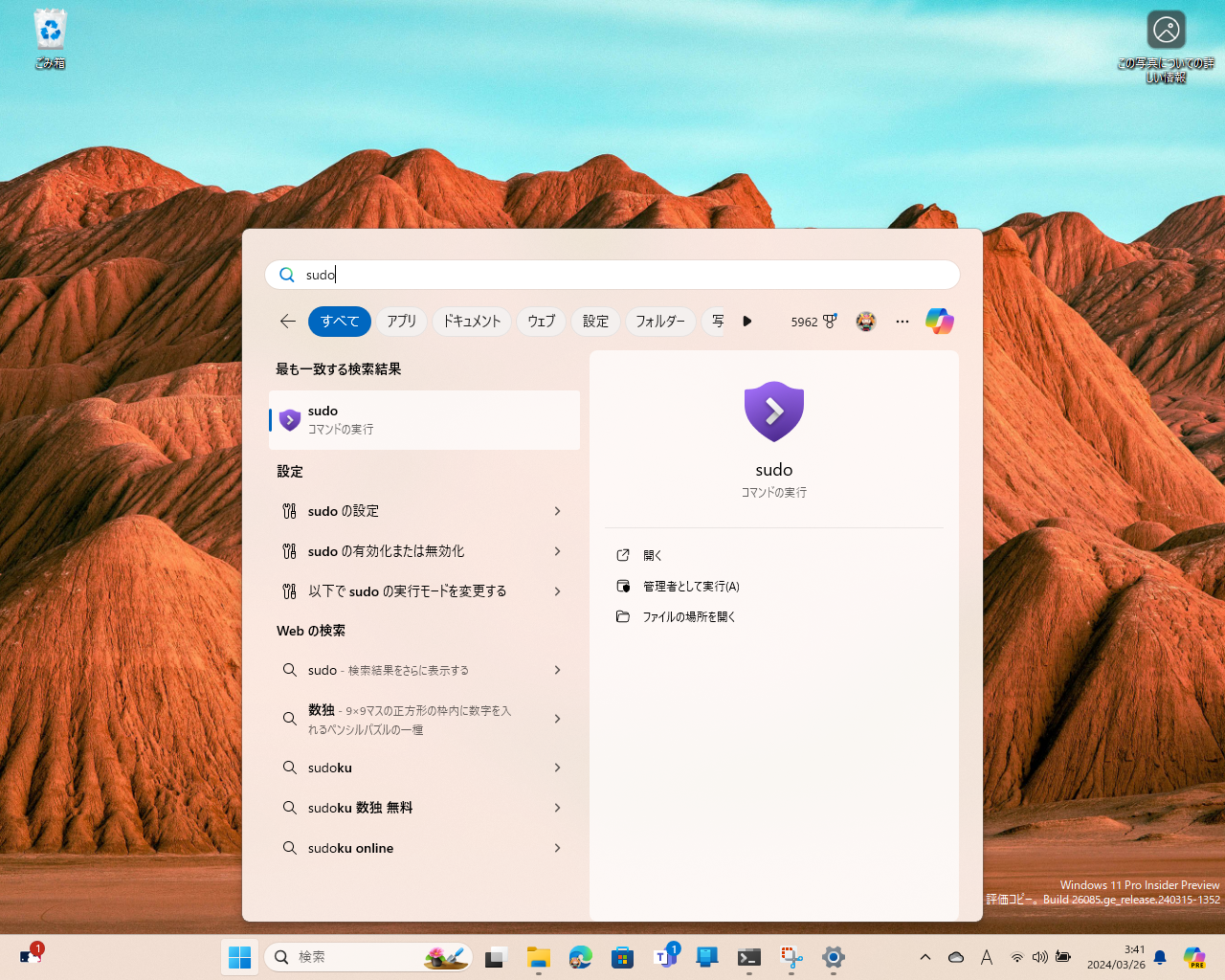Image resolution: width=1225 pixels, height=980 pixels.
Task: Open the notification bell in system tray
Action: point(1158,957)
